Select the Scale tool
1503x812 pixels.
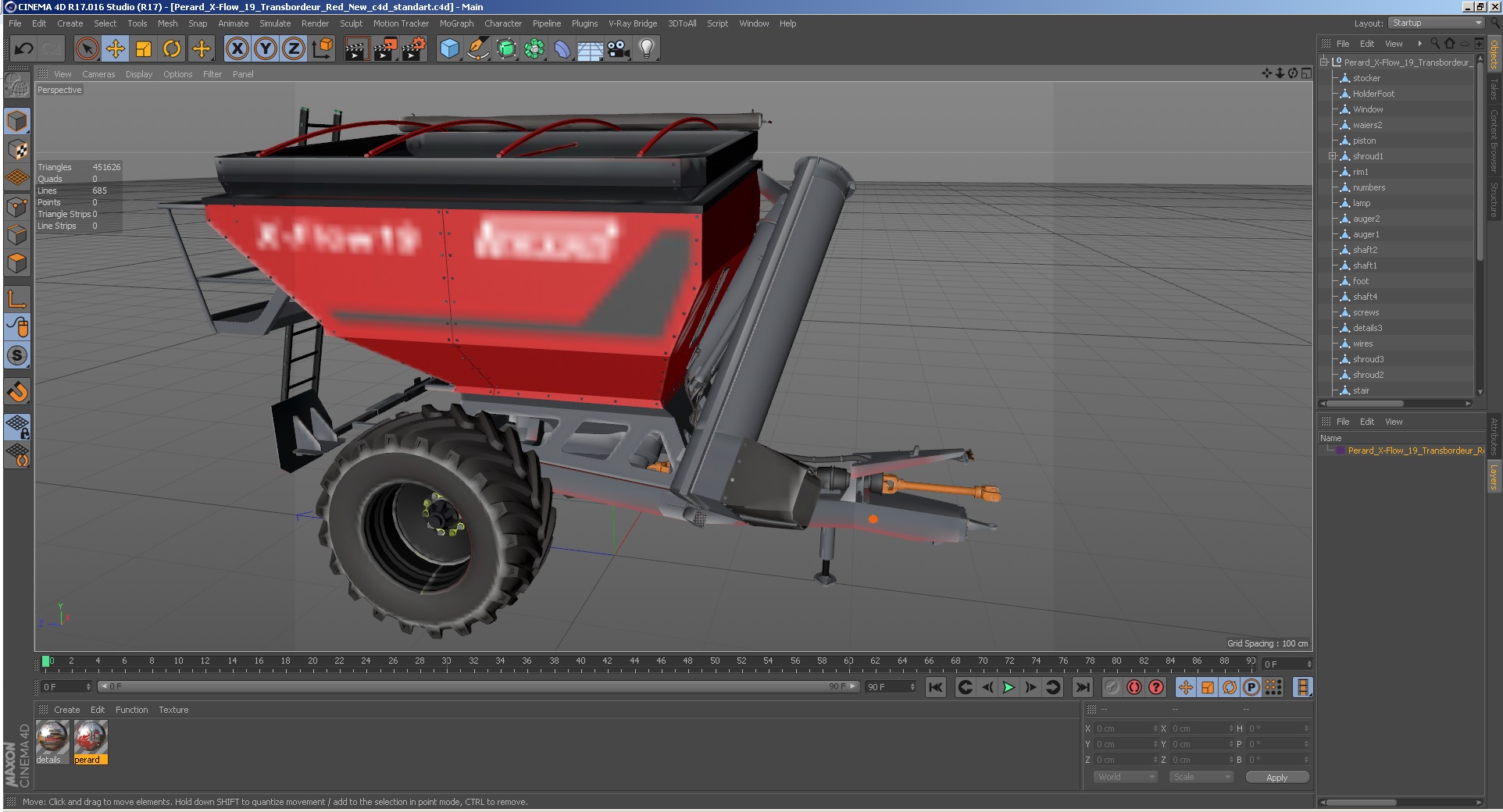[144, 49]
